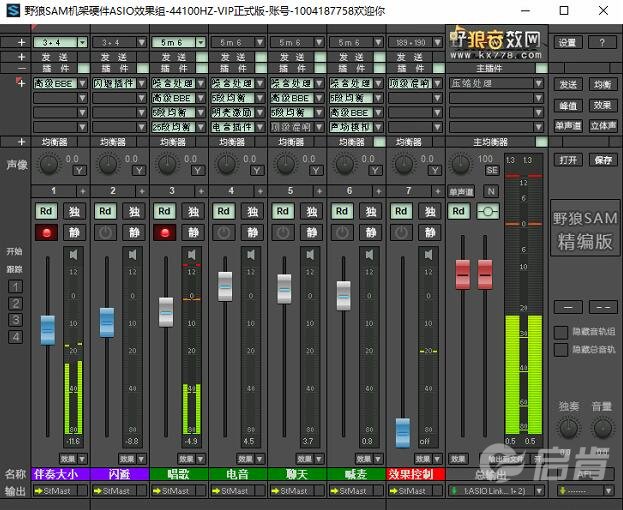Viewport: 623px width, 510px height.
Task: Open the 3+4 input dropdown on channel 1
Action: tap(83, 42)
